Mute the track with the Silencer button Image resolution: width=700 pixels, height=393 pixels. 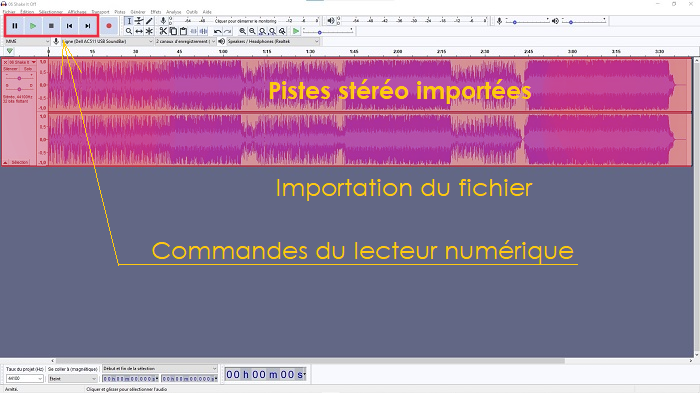11,69
